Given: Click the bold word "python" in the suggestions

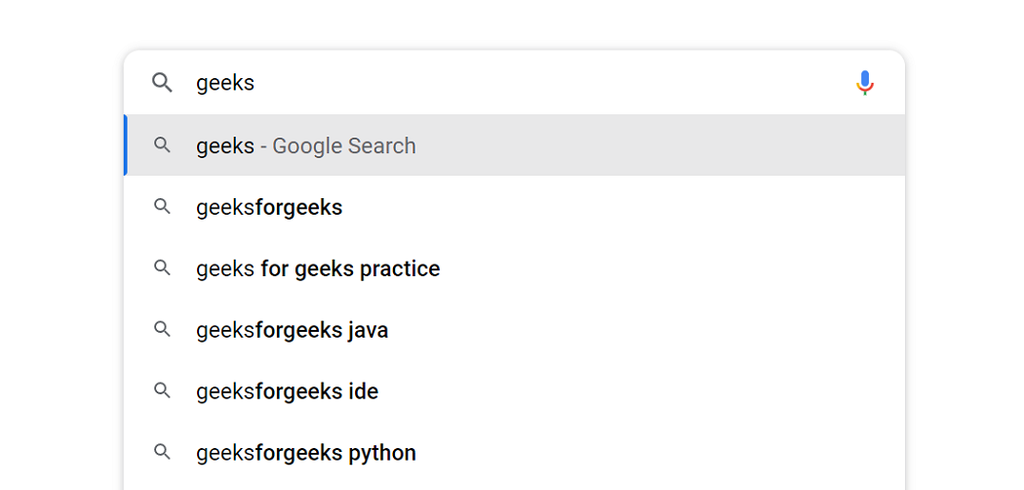Looking at the screenshot, I should [381, 454].
